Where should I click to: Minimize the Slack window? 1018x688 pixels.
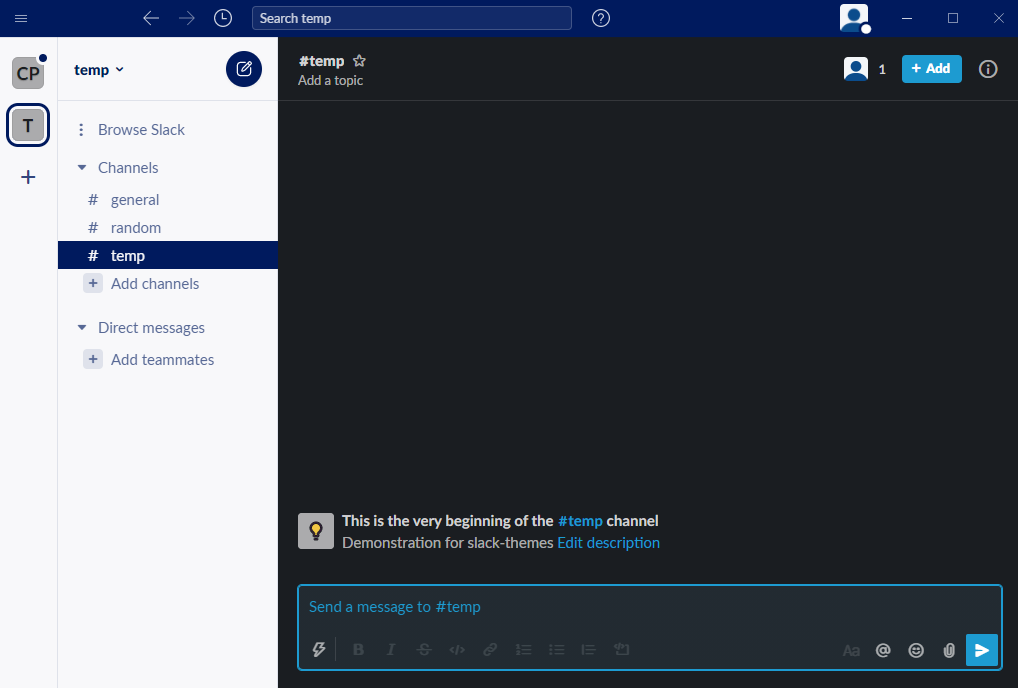click(x=907, y=18)
